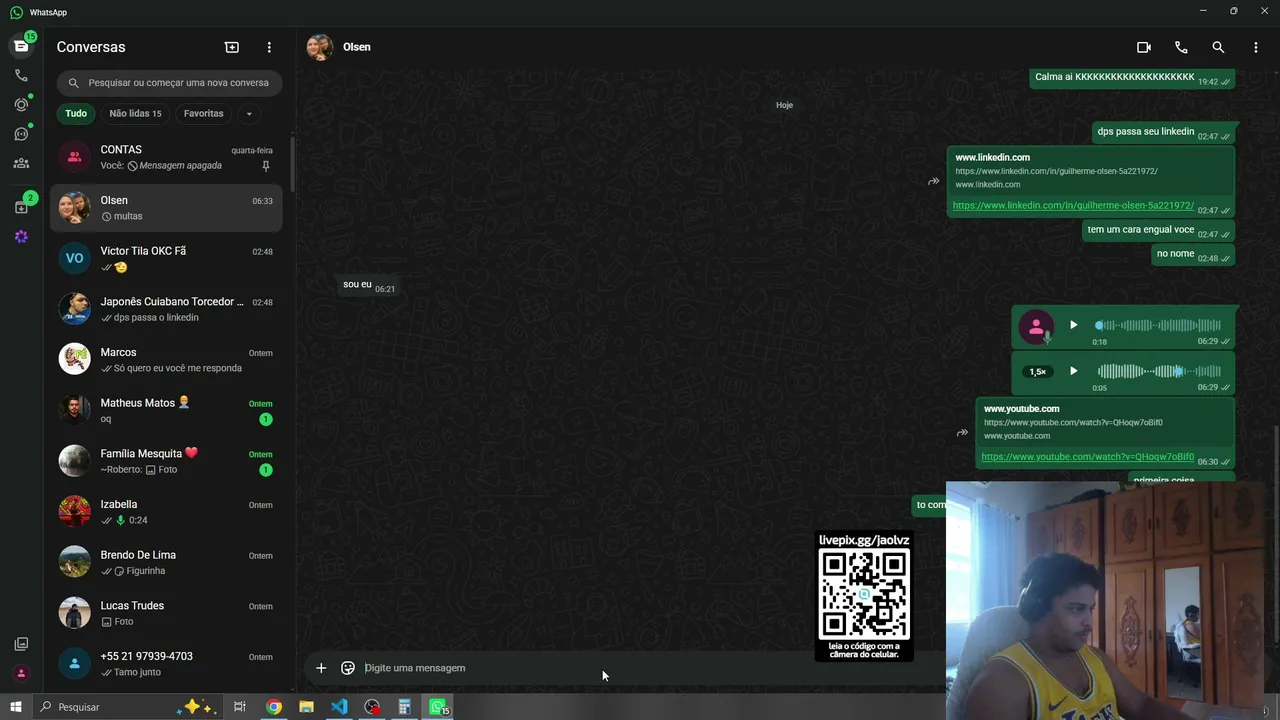Open Task View on the taskbar

[240, 707]
